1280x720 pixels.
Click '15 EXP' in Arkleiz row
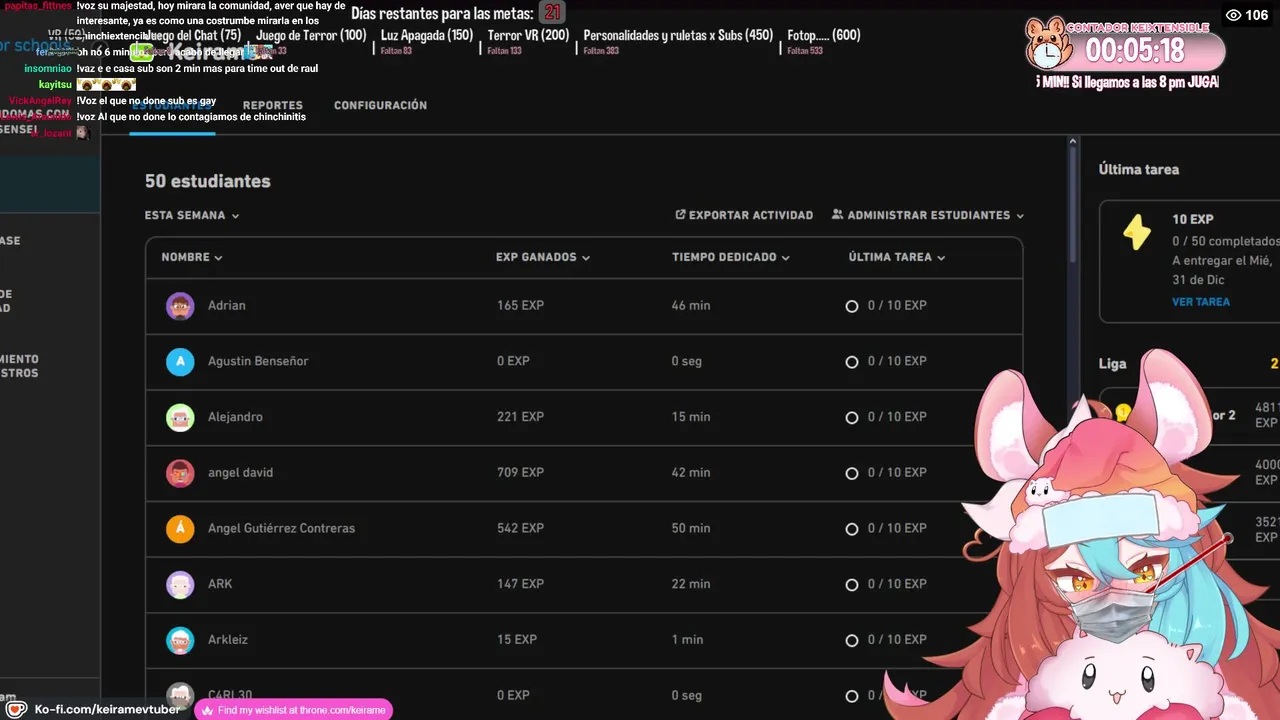click(517, 639)
